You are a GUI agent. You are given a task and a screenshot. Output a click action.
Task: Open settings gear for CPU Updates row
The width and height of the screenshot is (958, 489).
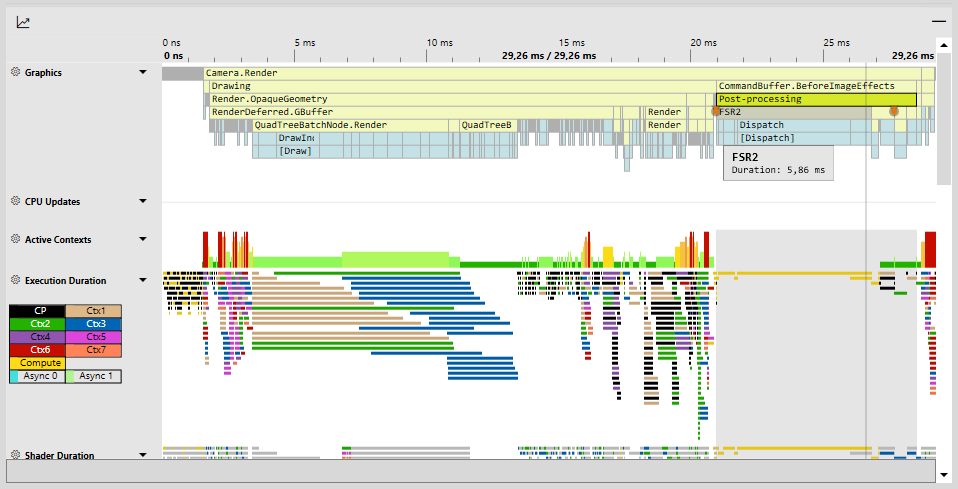click(15, 201)
